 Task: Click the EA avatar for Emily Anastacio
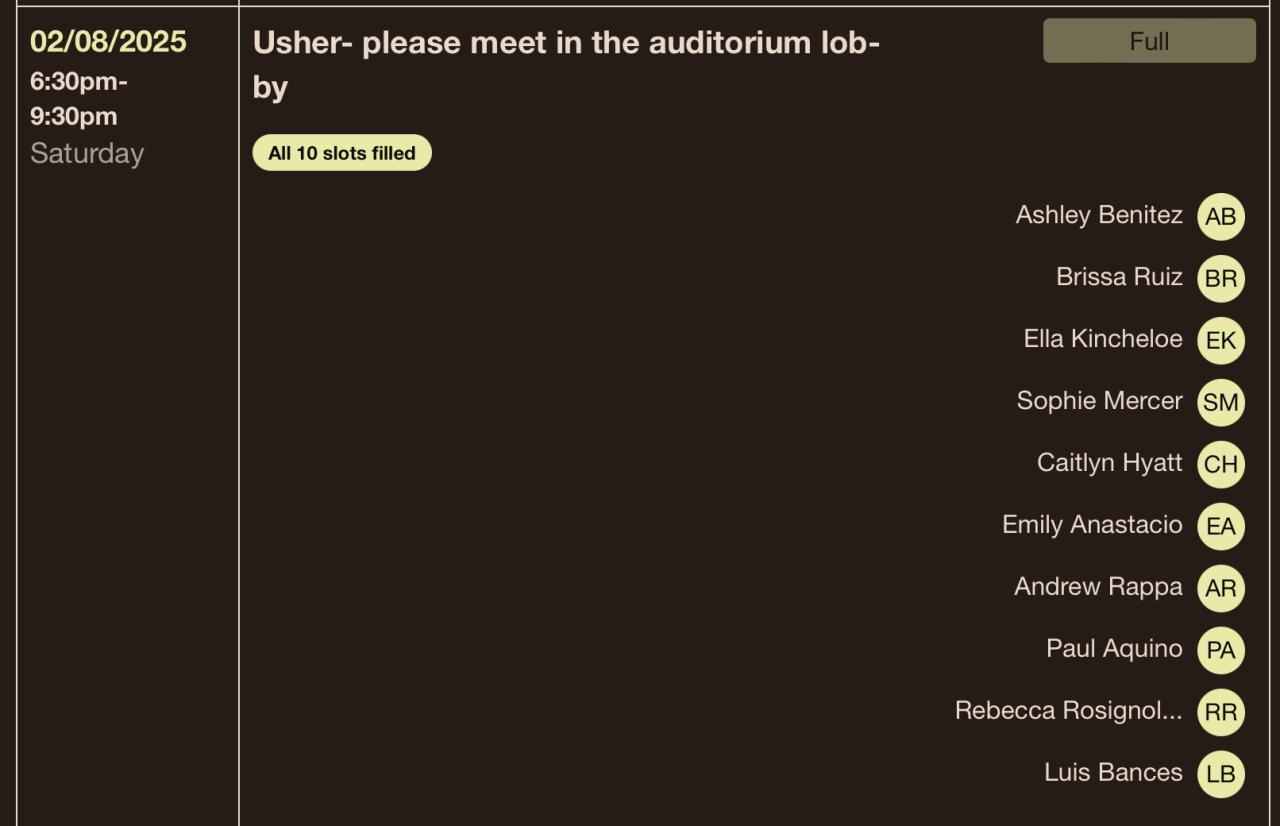click(1220, 527)
